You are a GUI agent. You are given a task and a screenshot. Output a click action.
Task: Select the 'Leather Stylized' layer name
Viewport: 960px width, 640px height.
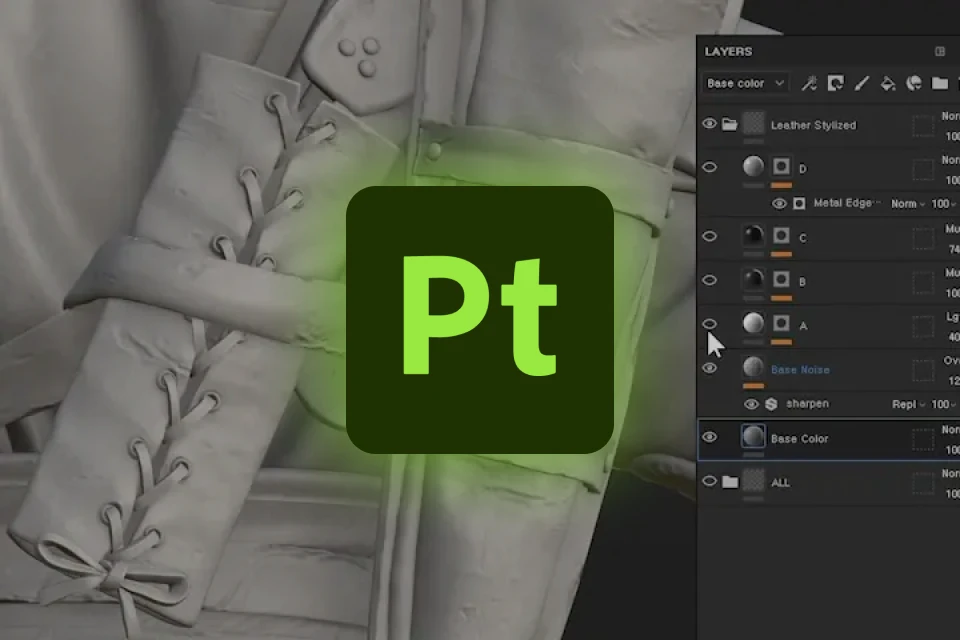[813, 125]
